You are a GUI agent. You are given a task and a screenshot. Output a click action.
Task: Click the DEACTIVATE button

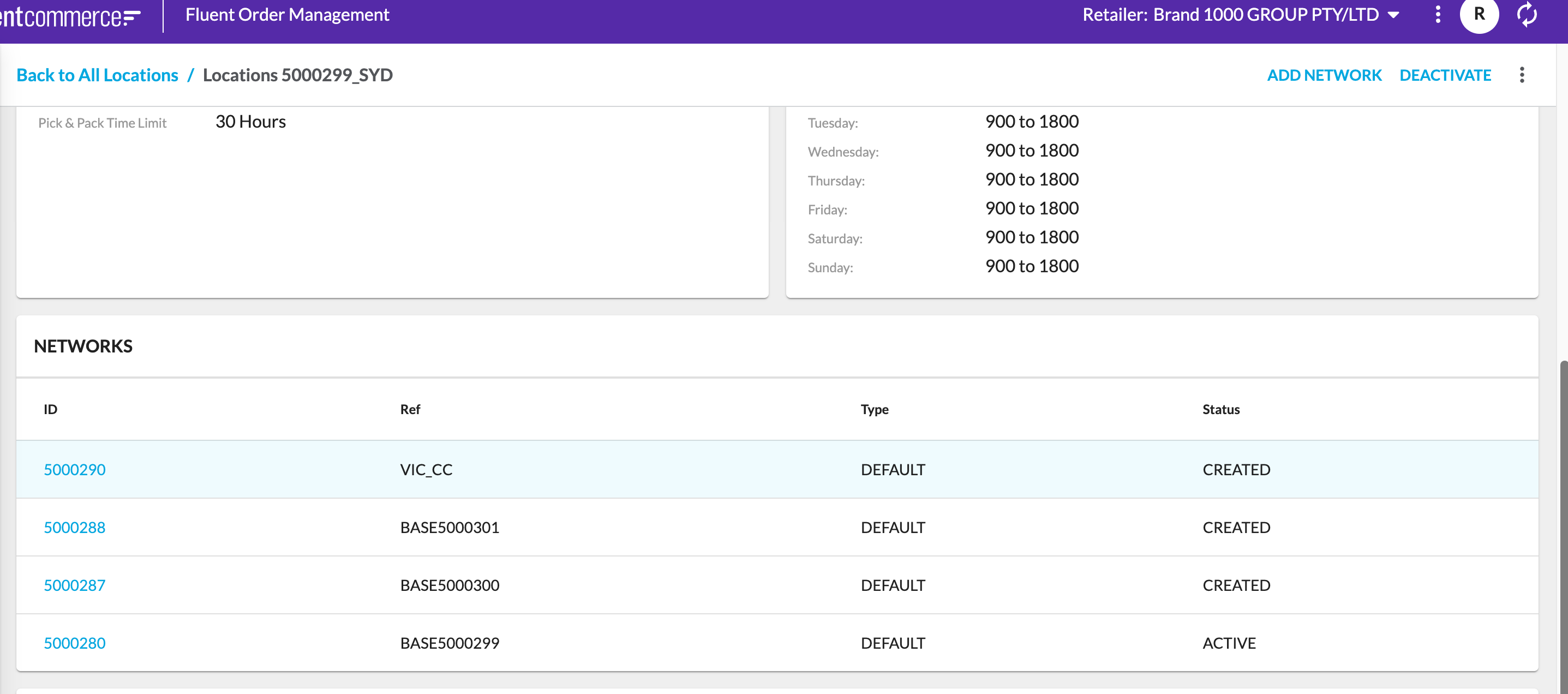tap(1445, 75)
